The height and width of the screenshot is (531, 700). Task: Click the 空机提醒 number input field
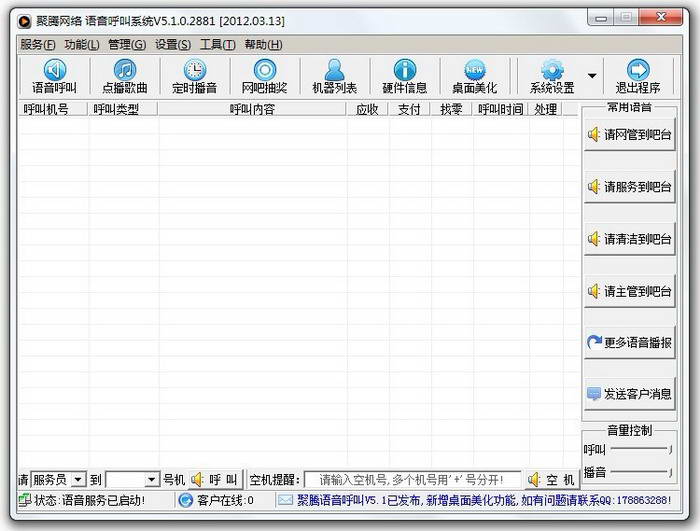tap(412, 480)
